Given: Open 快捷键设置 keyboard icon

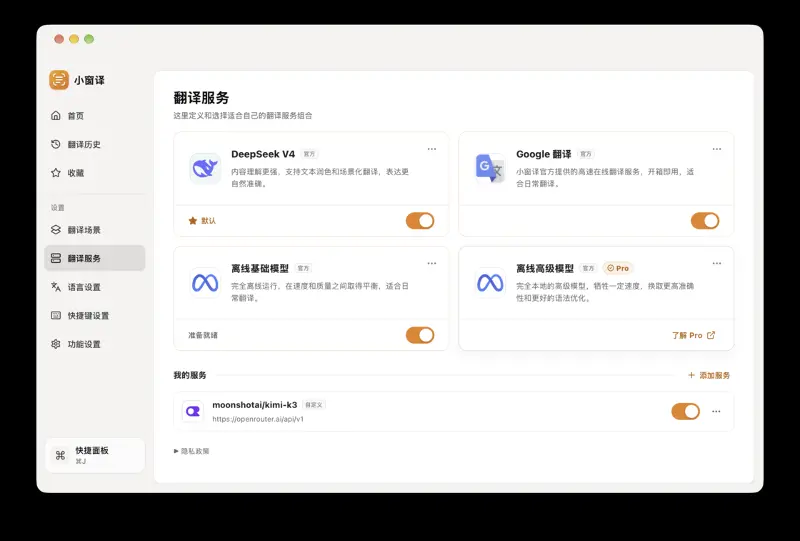Looking at the screenshot, I should [56, 315].
